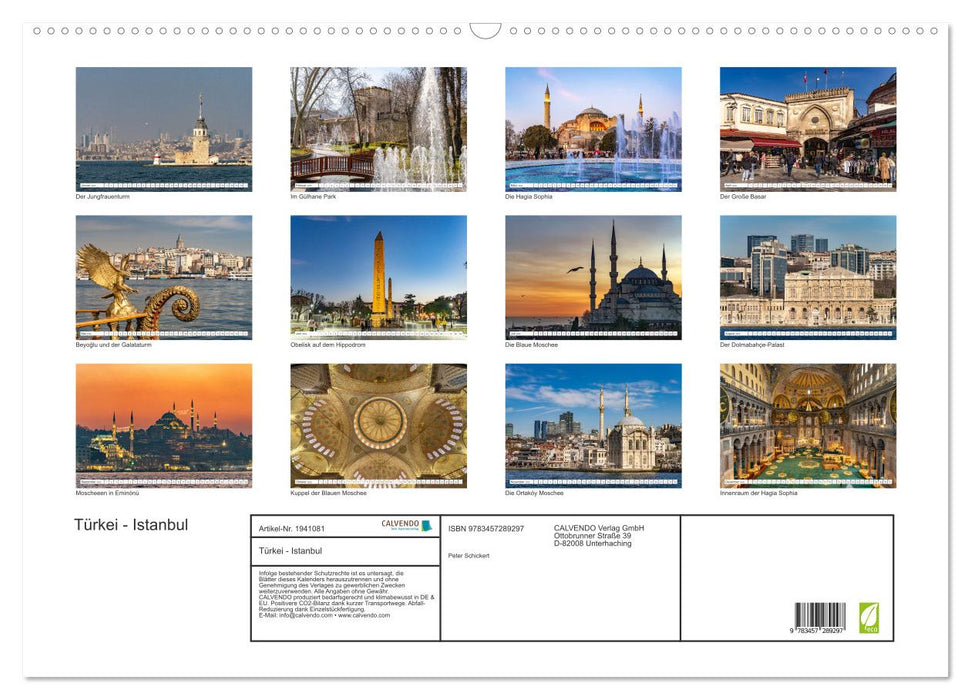Click the Große Basar photo
The image size is (971, 700).
(808, 127)
